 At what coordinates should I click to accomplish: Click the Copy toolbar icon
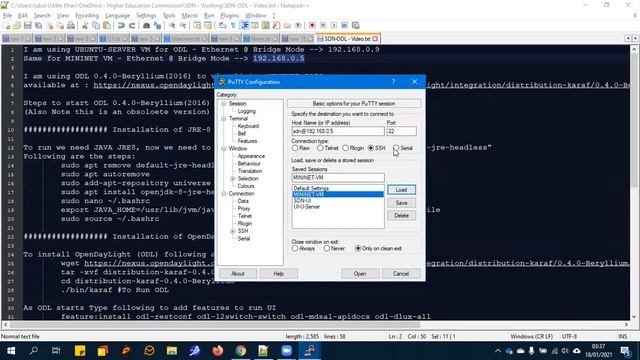(96, 25)
